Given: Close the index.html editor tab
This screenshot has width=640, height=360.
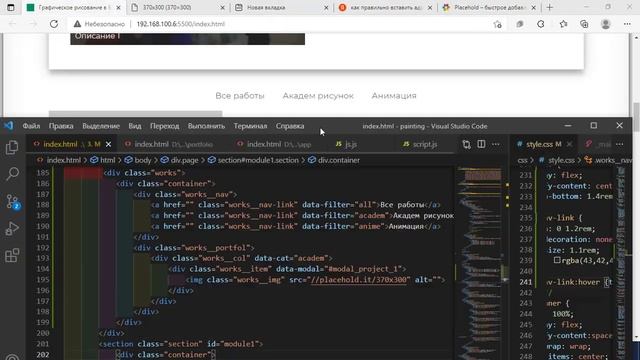Looking at the screenshot, I should (109, 144).
